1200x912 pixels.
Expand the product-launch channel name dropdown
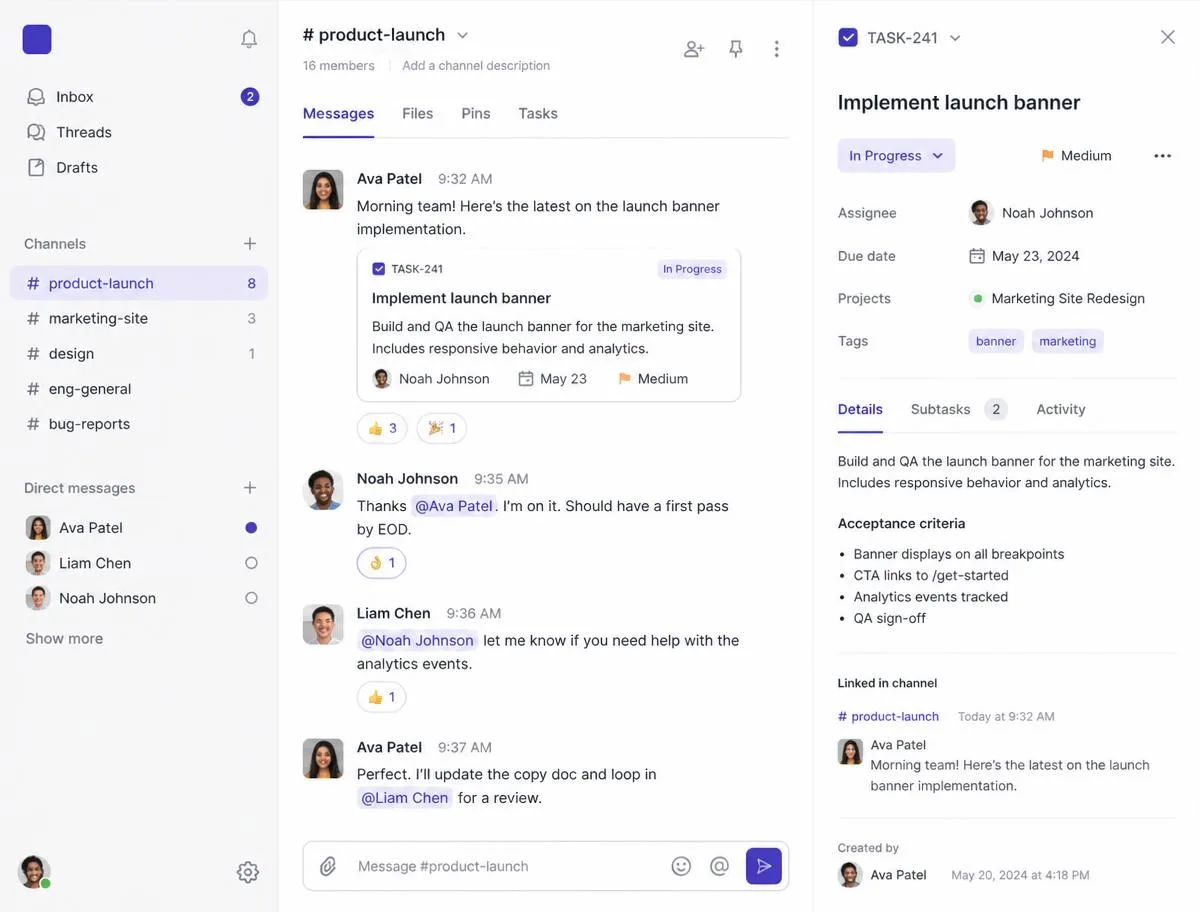coord(462,35)
